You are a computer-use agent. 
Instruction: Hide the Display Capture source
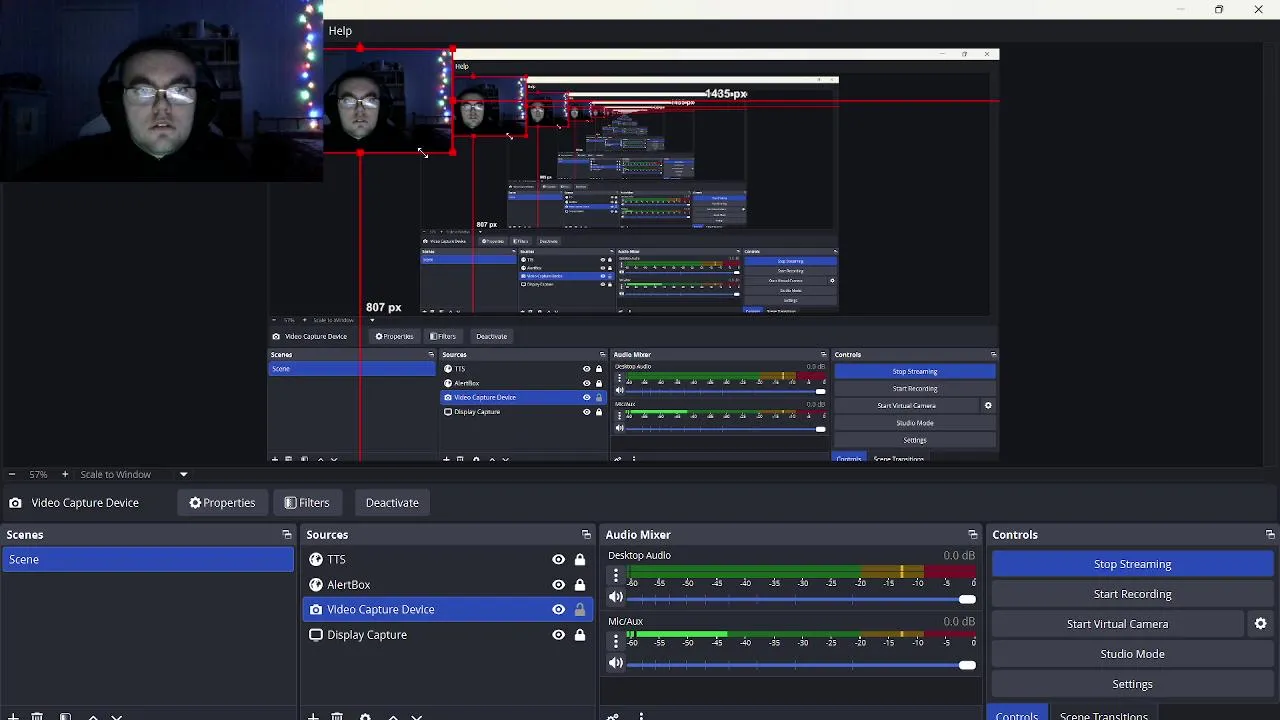coord(558,634)
